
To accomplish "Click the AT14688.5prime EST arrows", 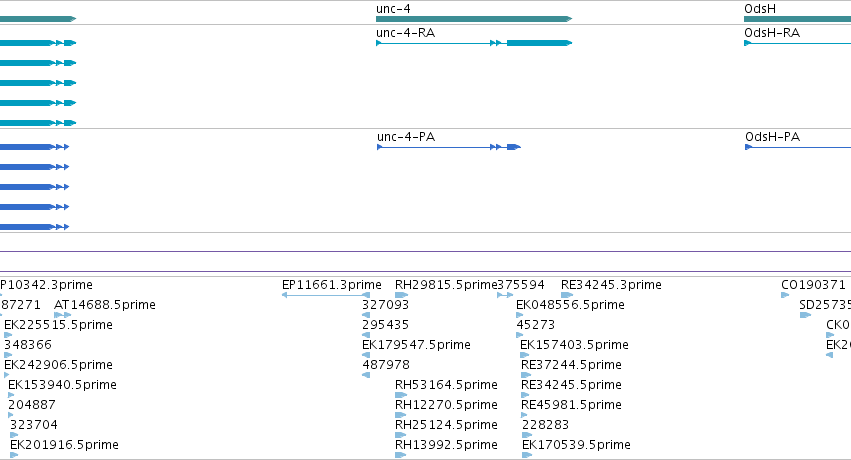I will click(x=62, y=315).
